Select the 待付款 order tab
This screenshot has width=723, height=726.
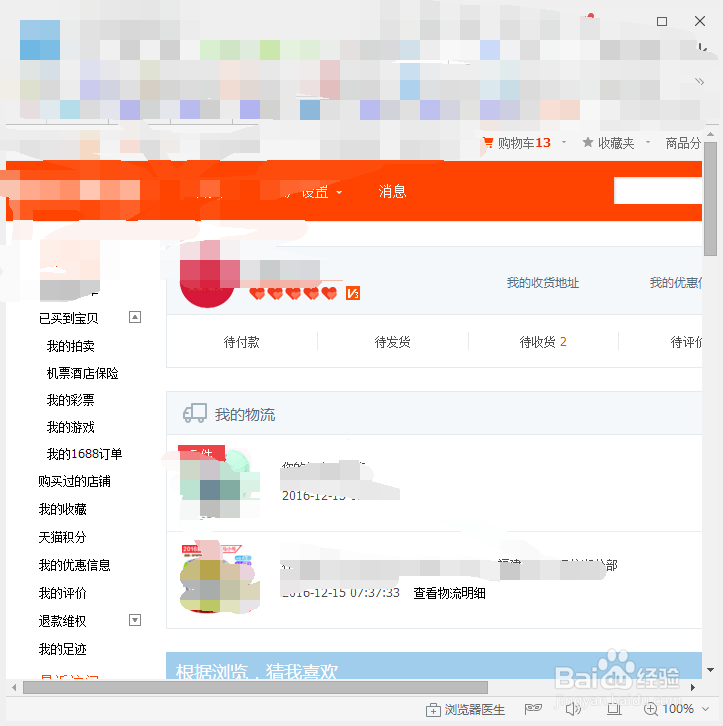coord(241,342)
